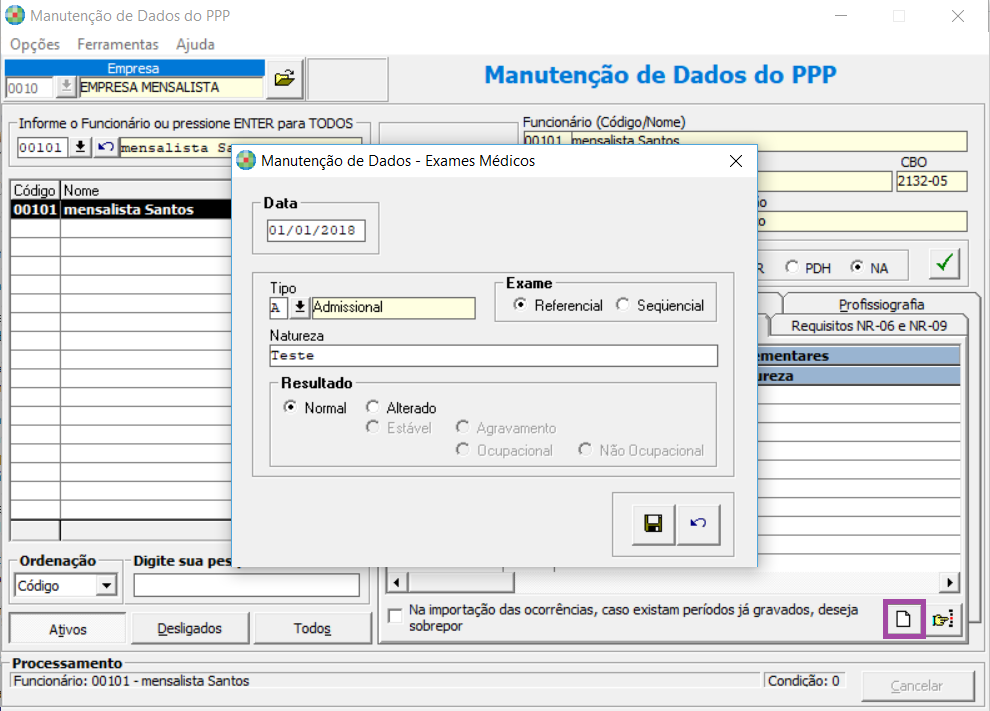
Task: Click the Data field showing 01/01/2018
Action: tap(316, 230)
